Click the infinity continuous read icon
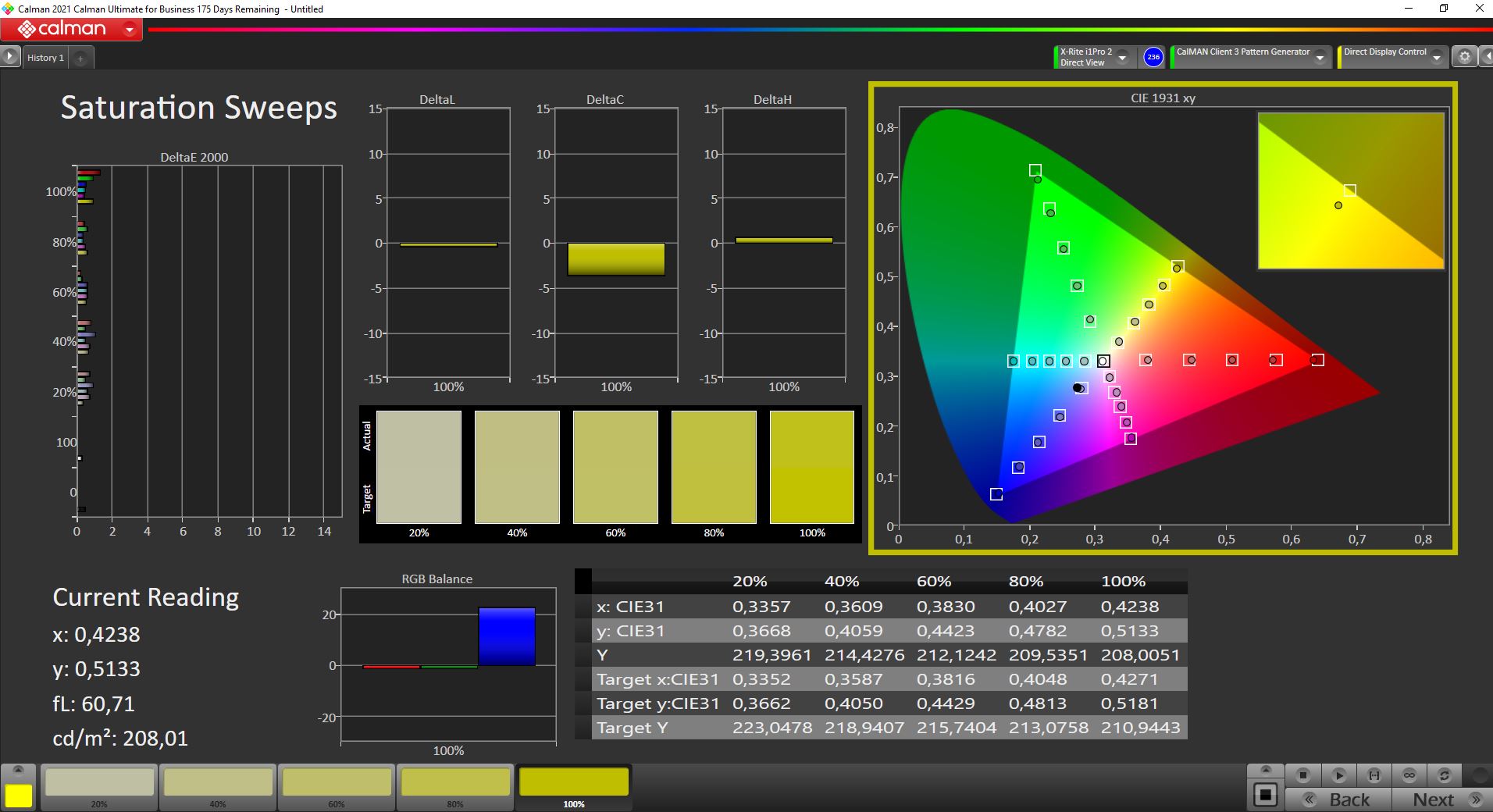Image resolution: width=1493 pixels, height=812 pixels. click(x=1409, y=775)
